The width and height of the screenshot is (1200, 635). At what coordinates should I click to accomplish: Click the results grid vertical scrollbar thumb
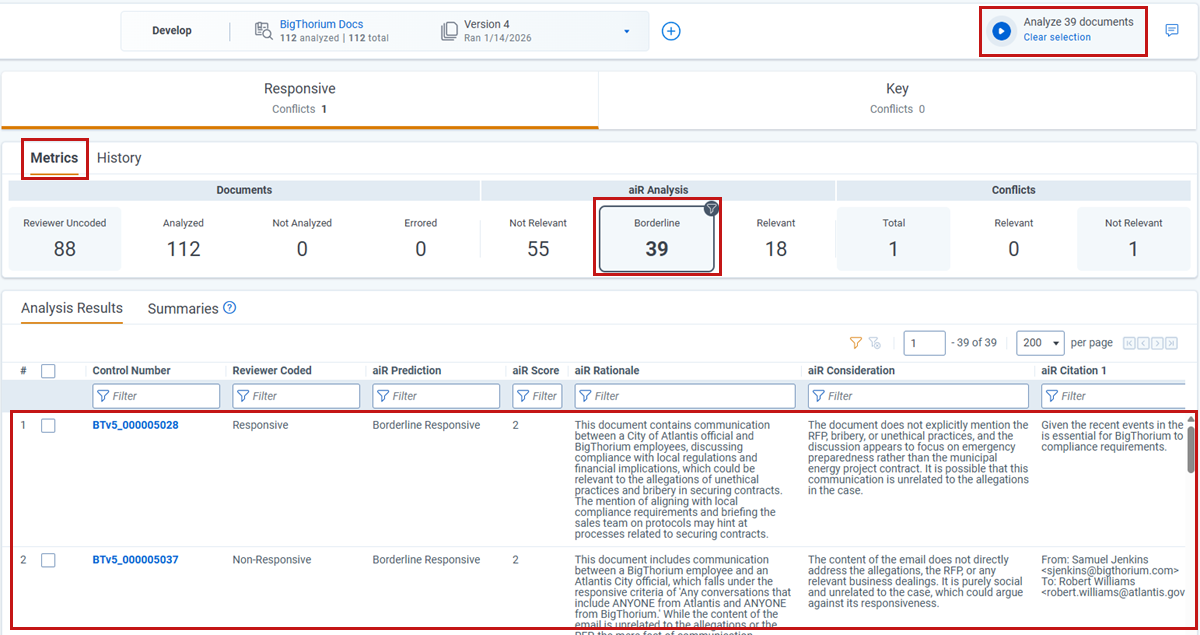pos(1190,449)
